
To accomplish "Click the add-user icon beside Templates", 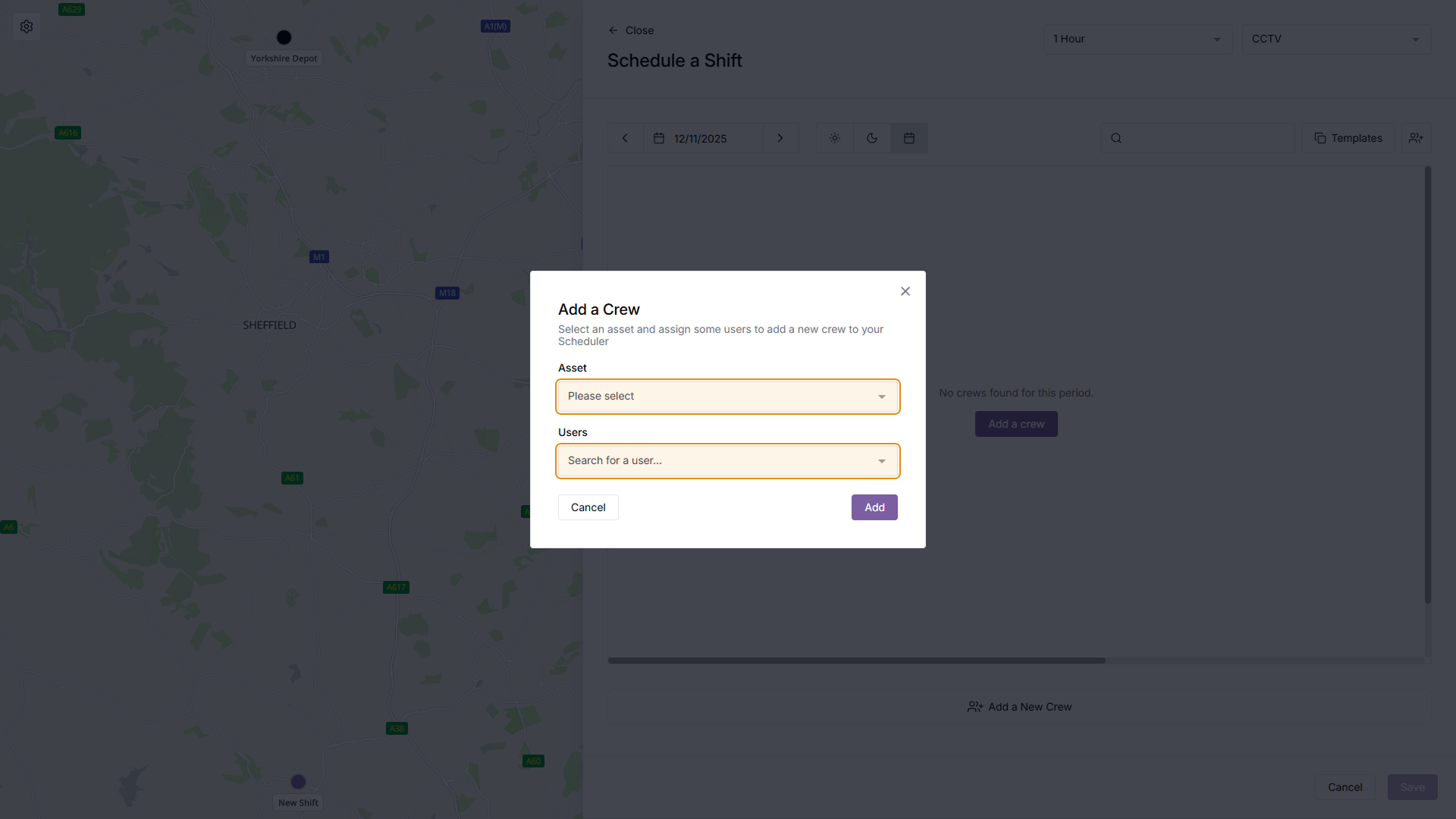I will pos(1416,138).
